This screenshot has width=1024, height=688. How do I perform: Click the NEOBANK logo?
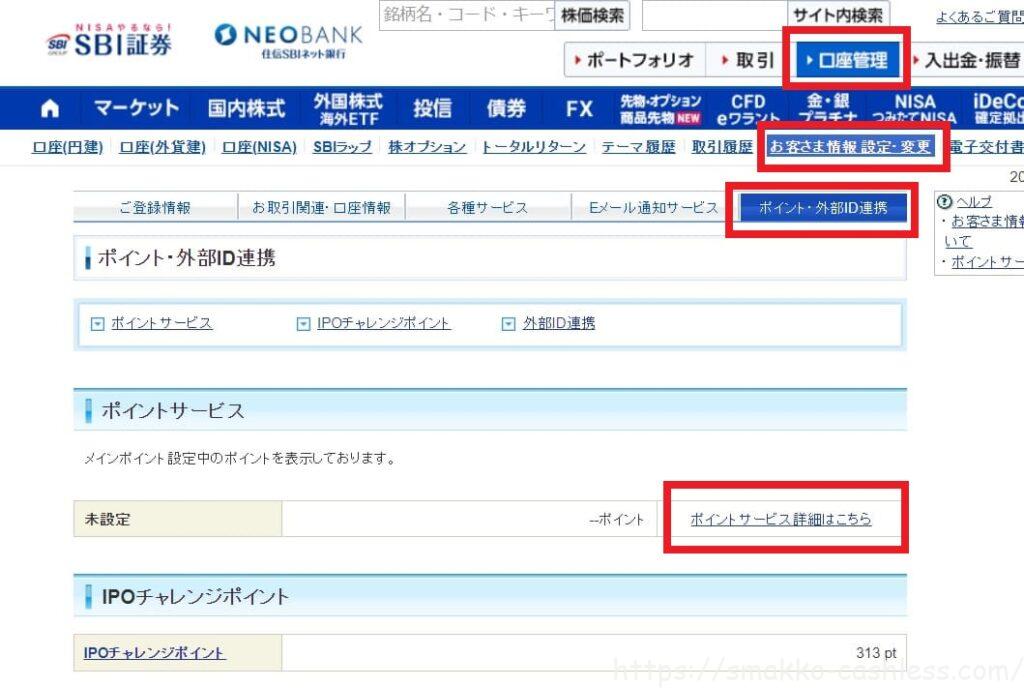(x=289, y=40)
